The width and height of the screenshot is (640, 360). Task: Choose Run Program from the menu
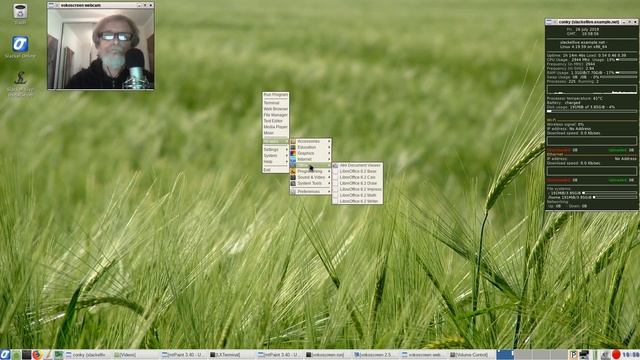click(276, 95)
